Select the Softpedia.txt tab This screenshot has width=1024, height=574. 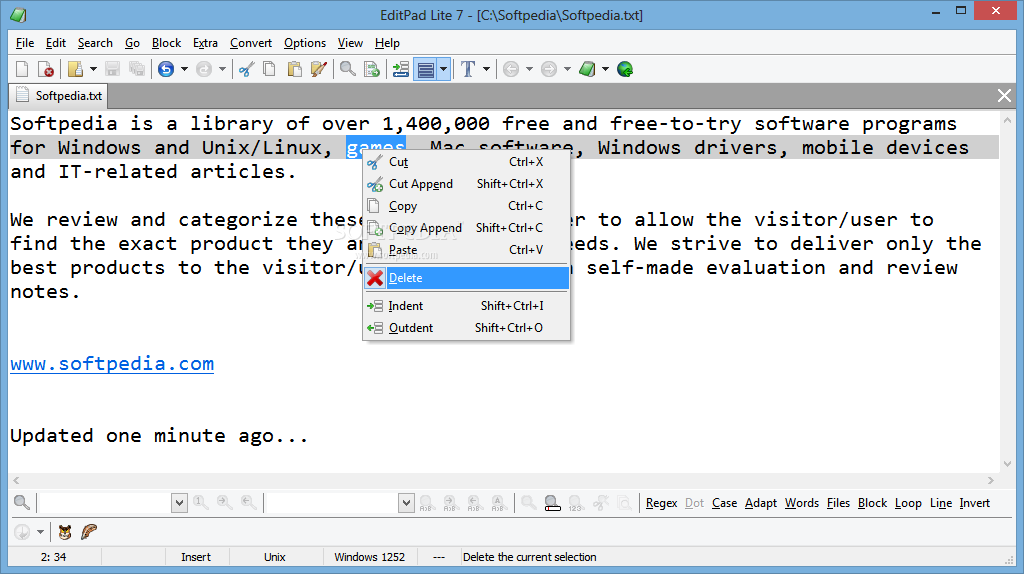pos(59,96)
